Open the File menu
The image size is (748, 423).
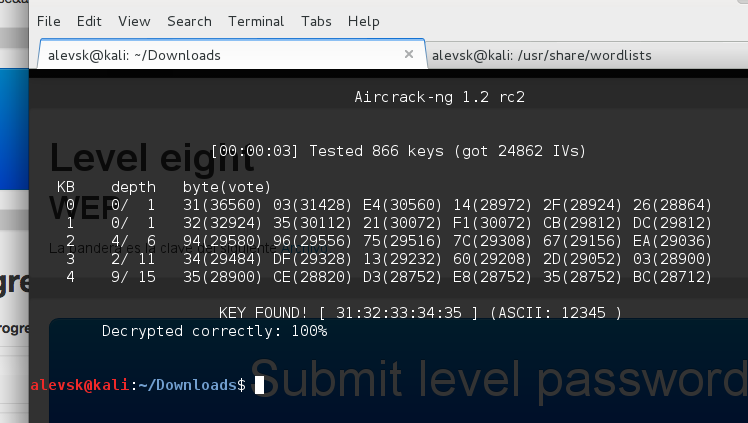pyautogui.click(x=48, y=21)
